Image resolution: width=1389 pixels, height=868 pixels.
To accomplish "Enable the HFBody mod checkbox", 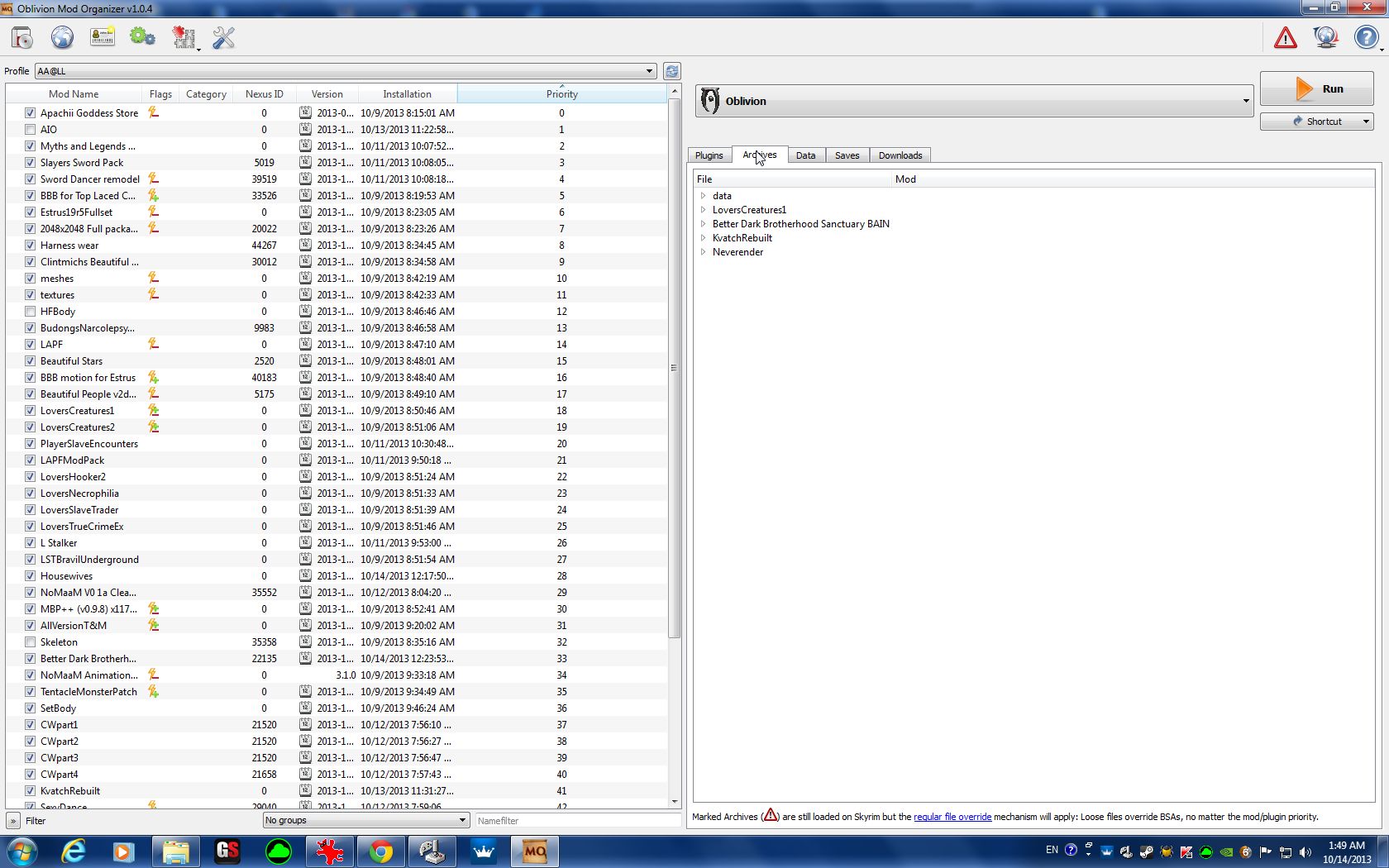I will click(30, 311).
